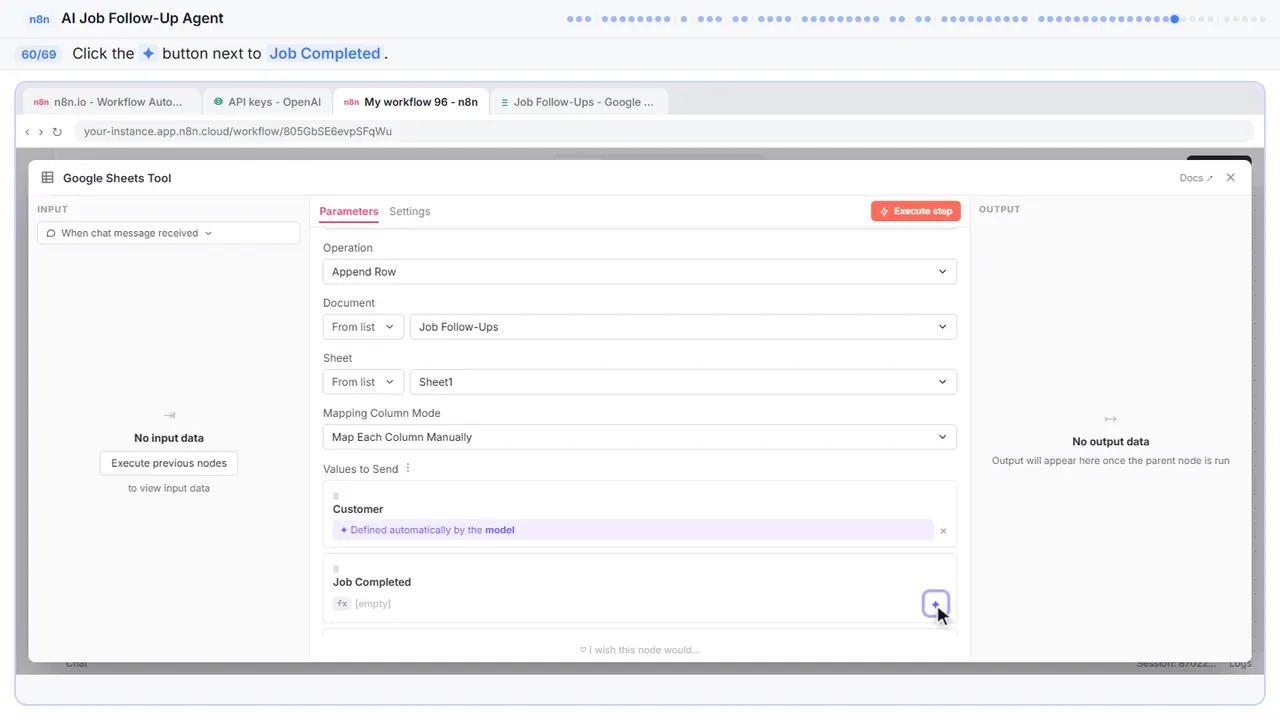Image resolution: width=1280 pixels, height=720 pixels.
Task: Grab the Customer field drag handle
Action: [x=336, y=496]
